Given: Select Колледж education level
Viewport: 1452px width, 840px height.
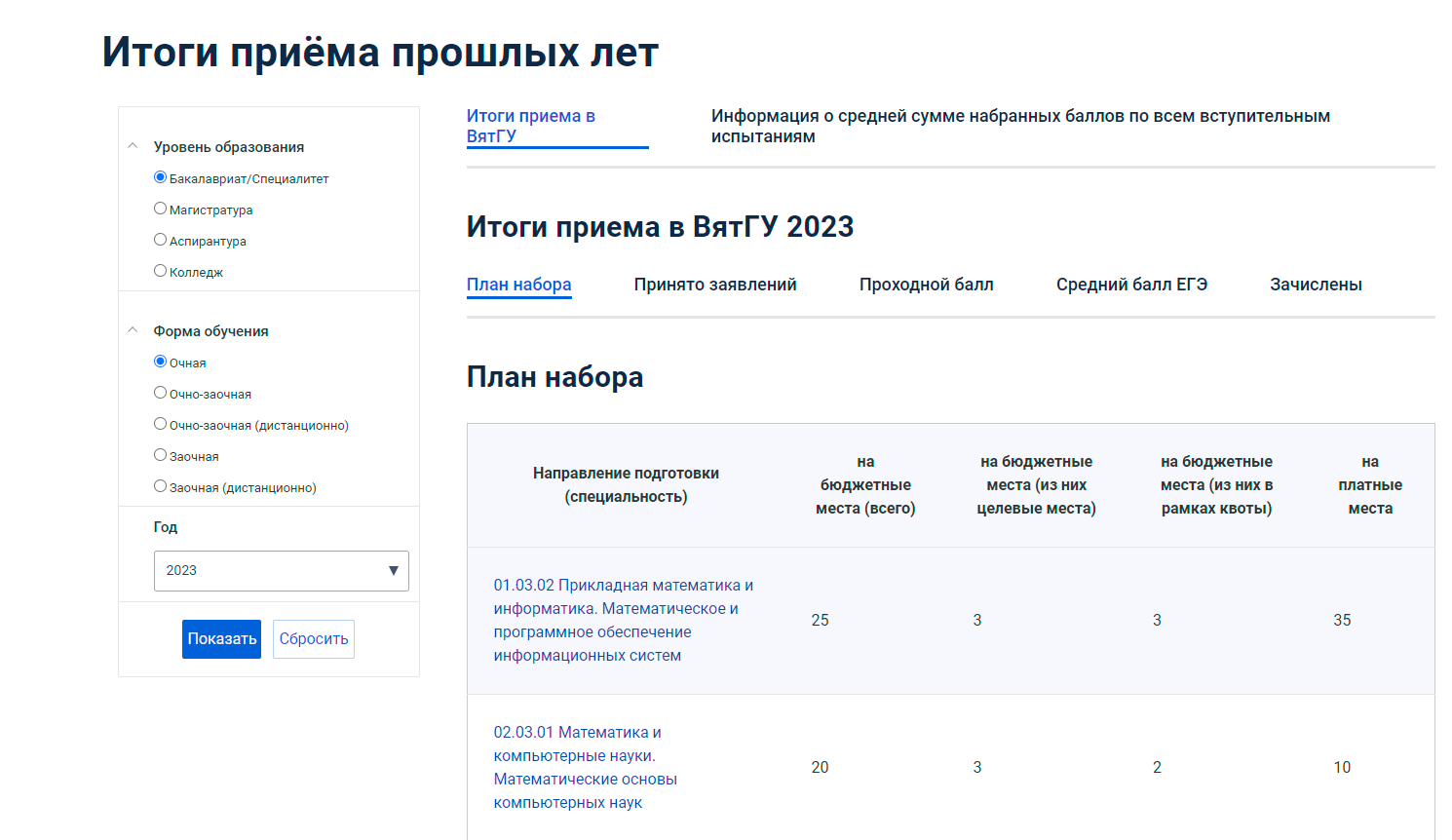Looking at the screenshot, I should [161, 271].
